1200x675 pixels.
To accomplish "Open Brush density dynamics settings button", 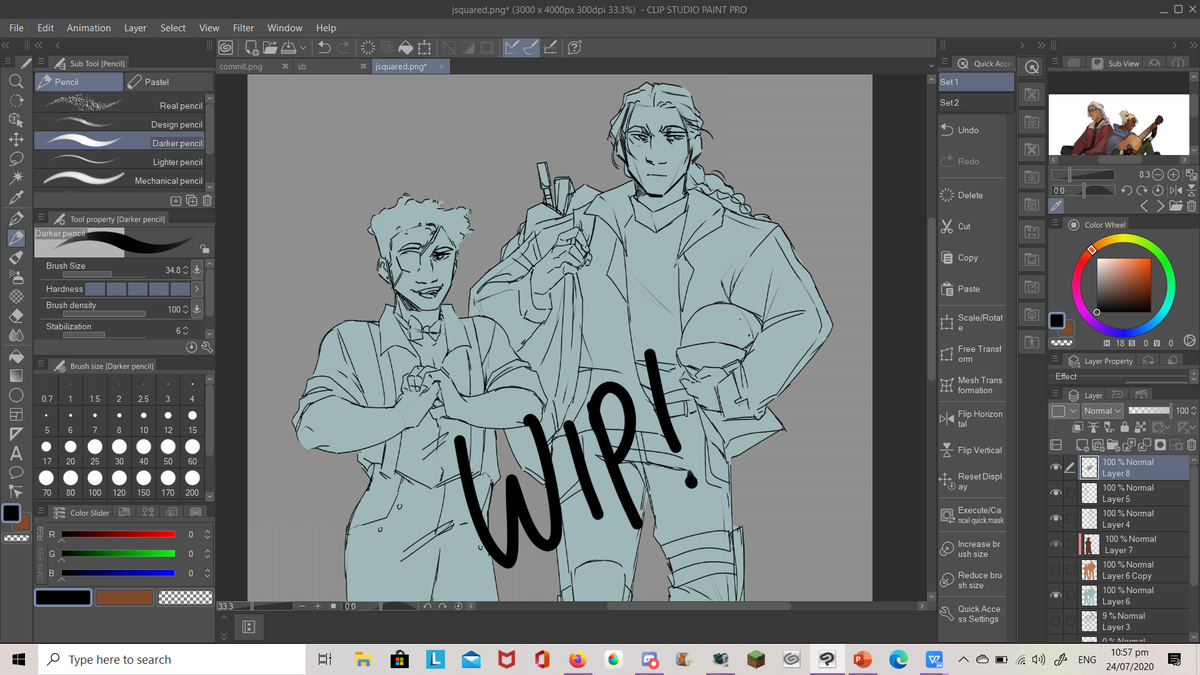I will (x=197, y=309).
